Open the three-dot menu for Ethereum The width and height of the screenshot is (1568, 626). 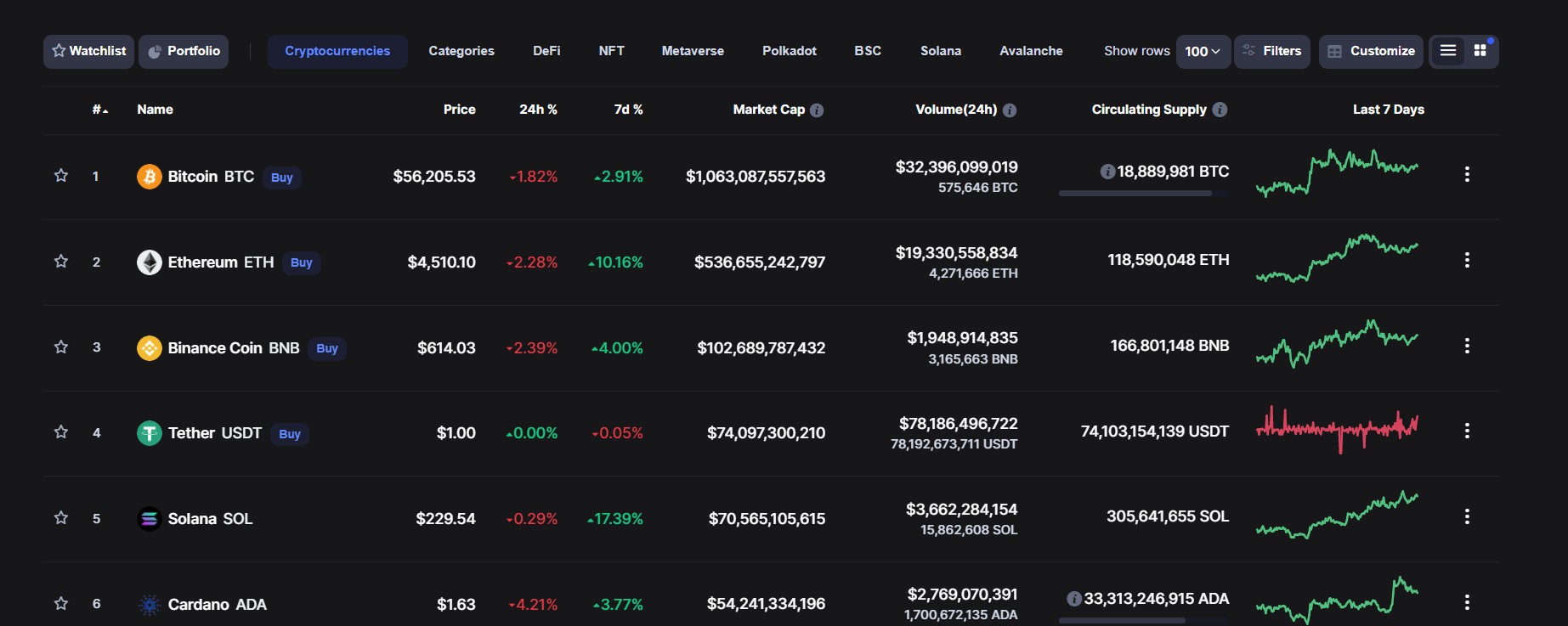1467,260
